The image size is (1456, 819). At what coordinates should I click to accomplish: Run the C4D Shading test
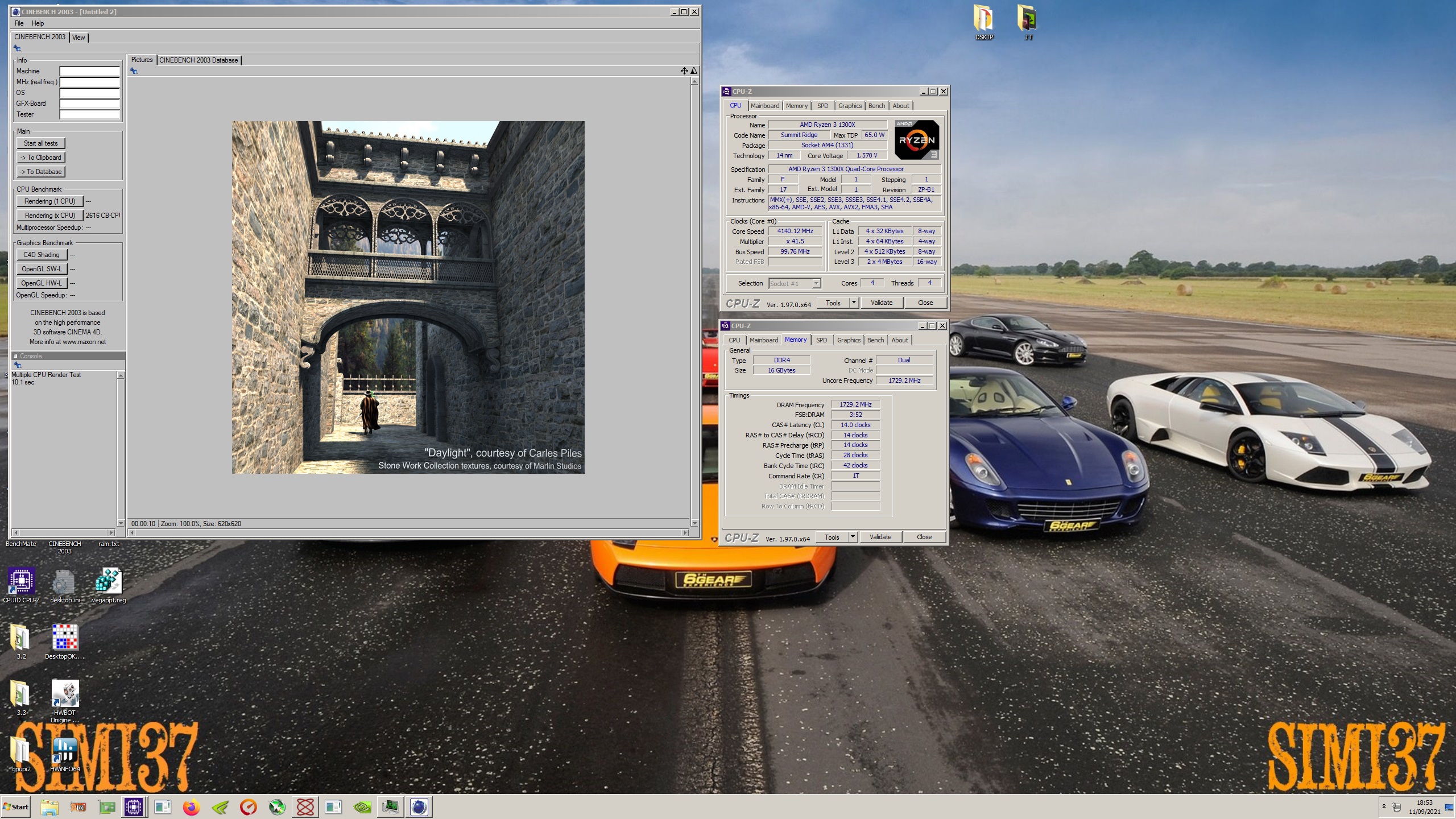coord(42,255)
